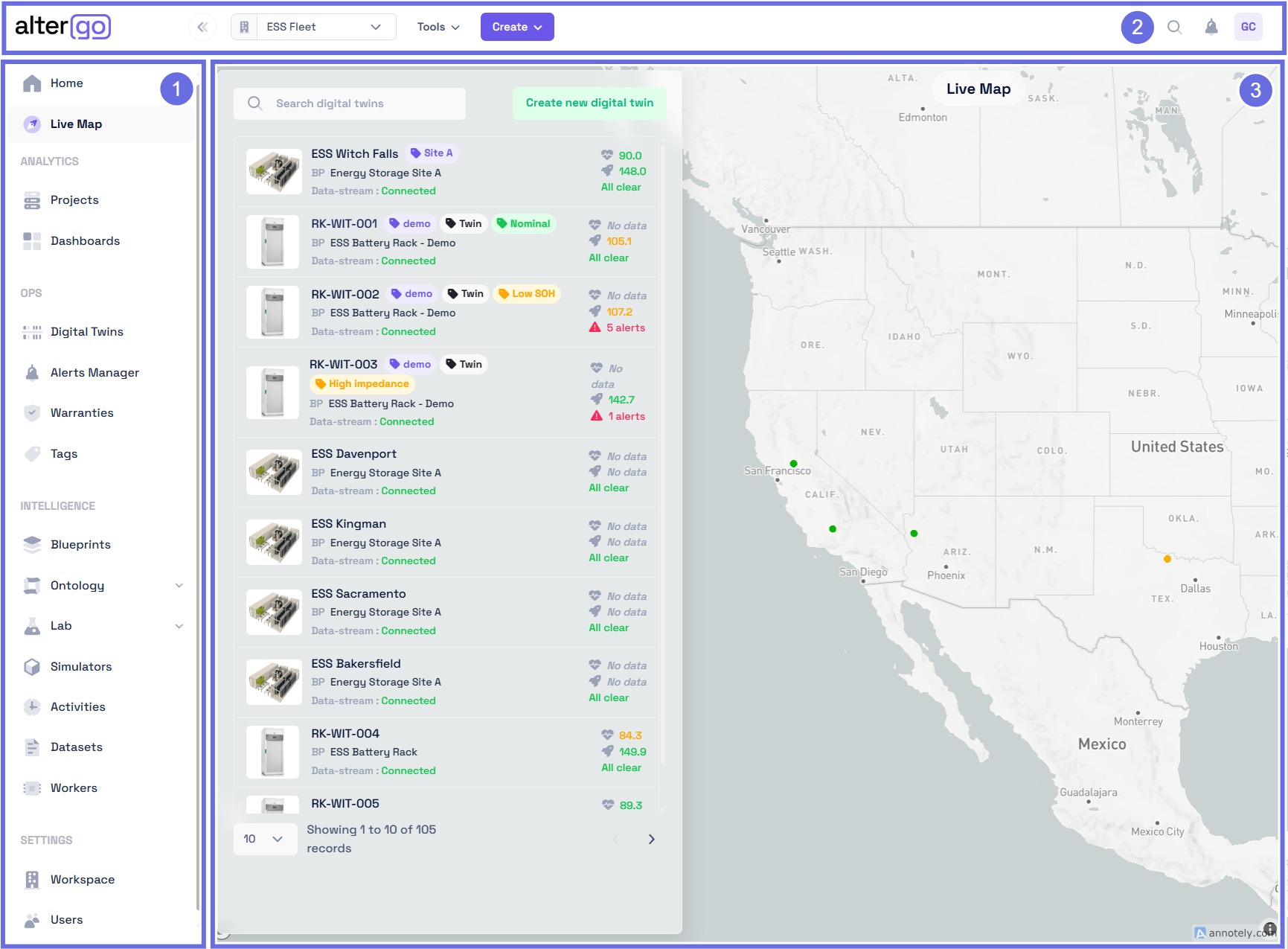The height and width of the screenshot is (949, 1288).
Task: Collapse the sidebar with the double-chevron icon
Action: coord(202,27)
